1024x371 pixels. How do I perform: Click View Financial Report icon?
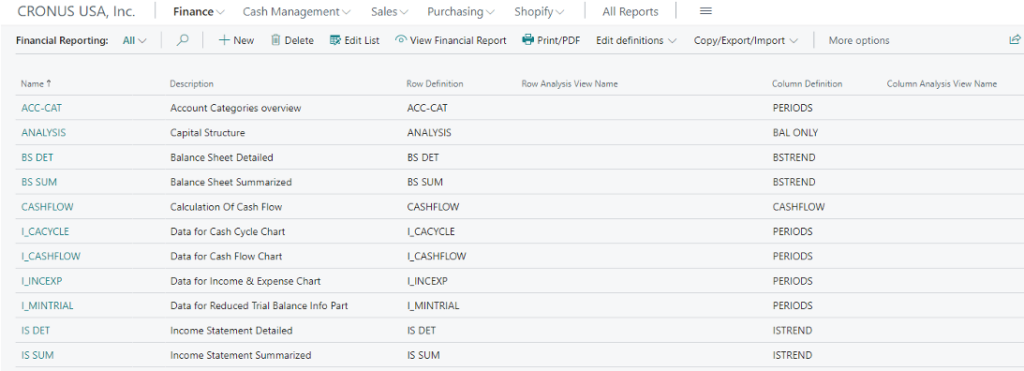coord(401,40)
